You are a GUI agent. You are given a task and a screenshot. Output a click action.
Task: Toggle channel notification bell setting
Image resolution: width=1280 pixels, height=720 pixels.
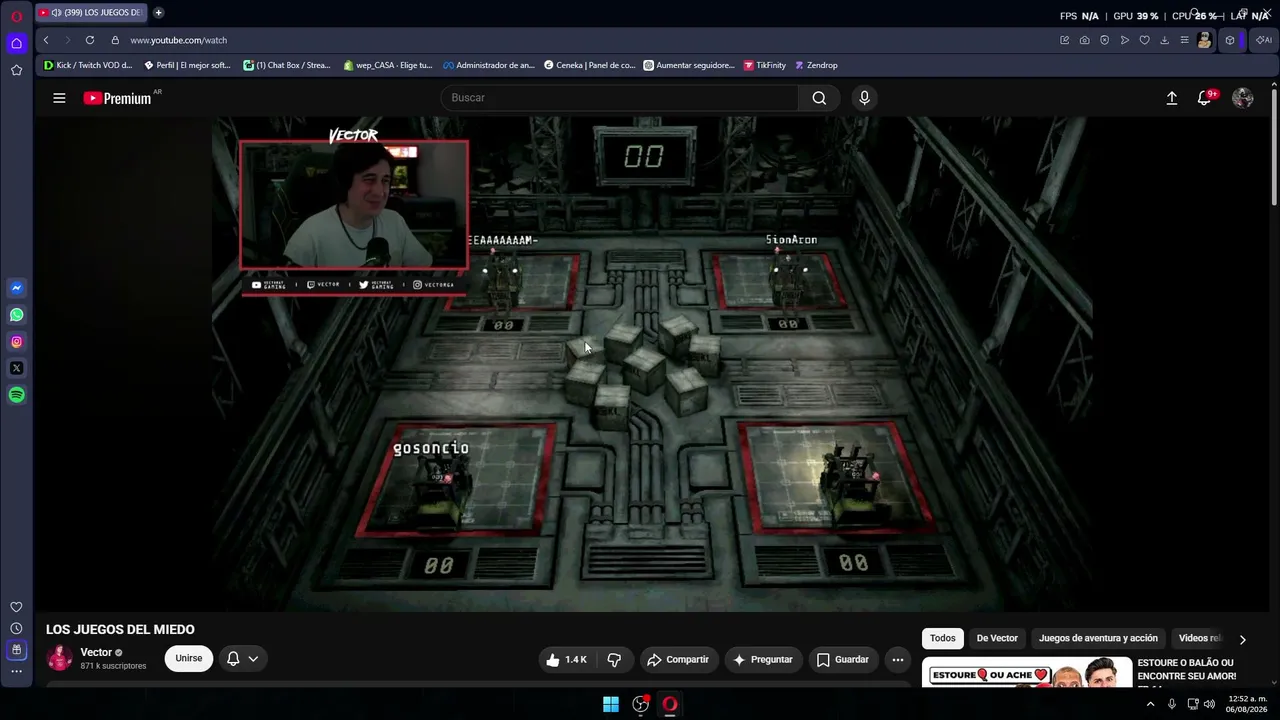[x=242, y=659]
